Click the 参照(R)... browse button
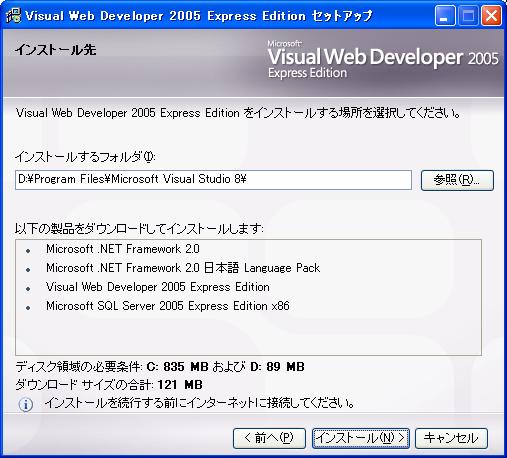 click(457, 180)
